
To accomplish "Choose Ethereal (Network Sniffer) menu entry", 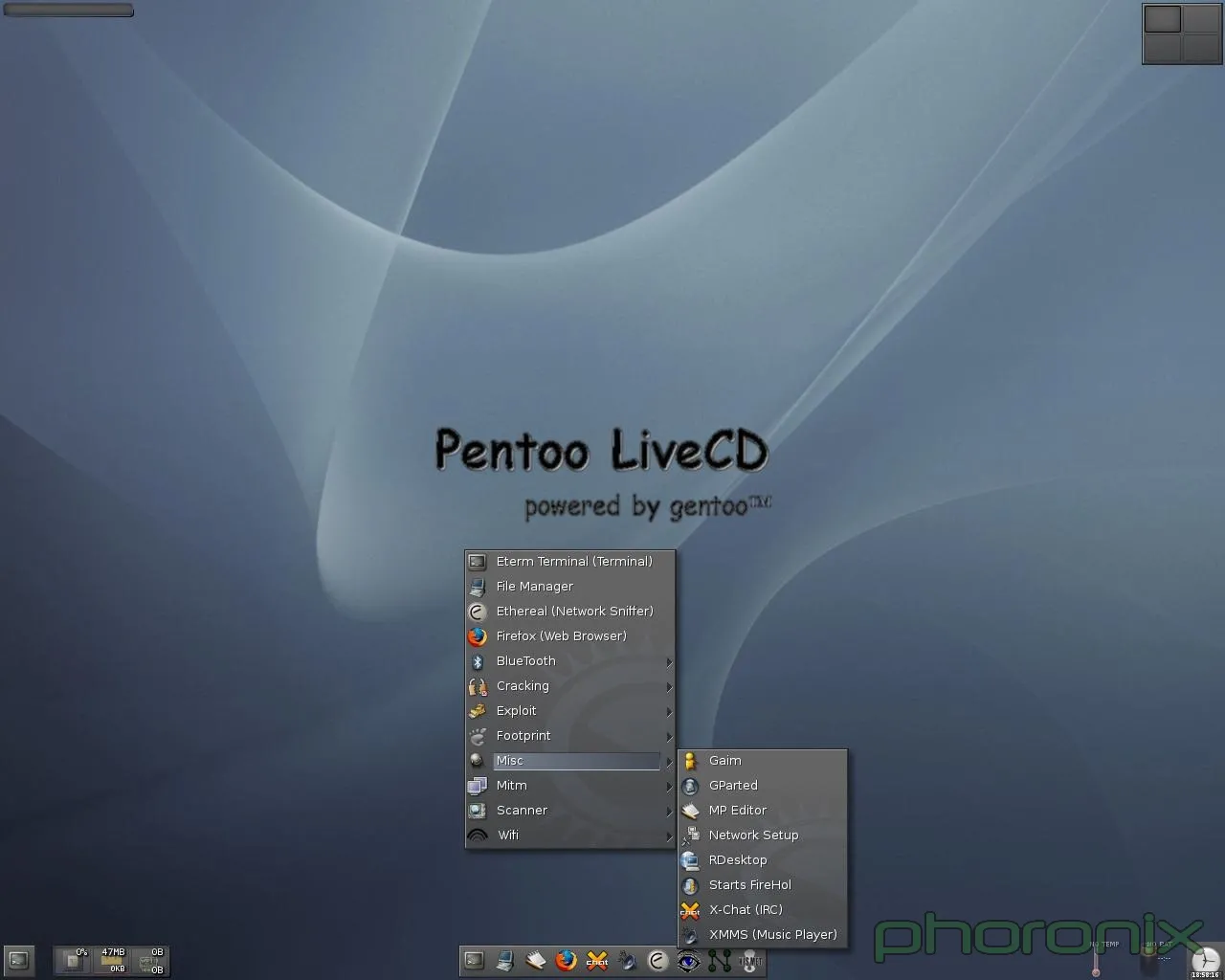I will pyautogui.click(x=570, y=612).
